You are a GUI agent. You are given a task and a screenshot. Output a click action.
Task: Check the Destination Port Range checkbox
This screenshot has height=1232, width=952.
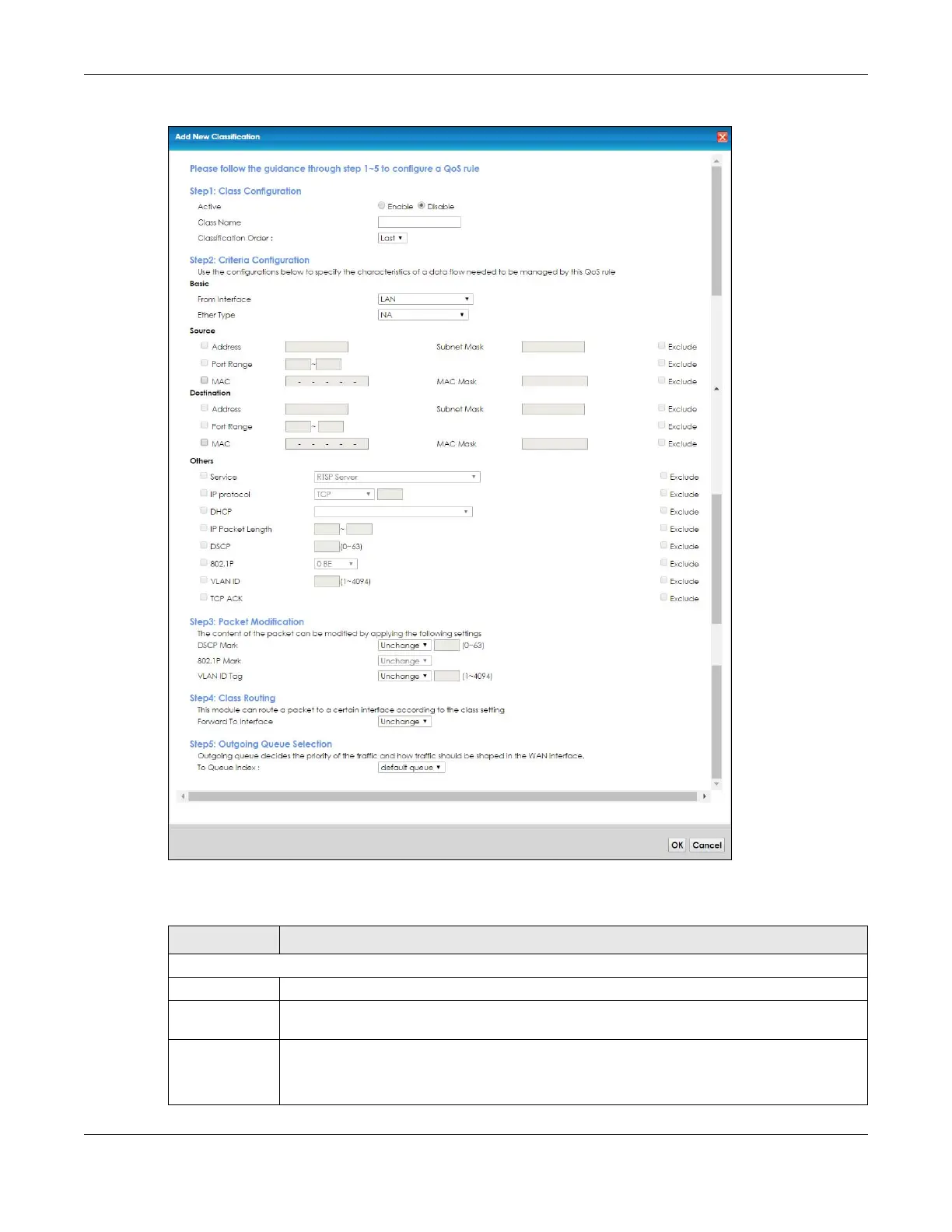click(x=204, y=425)
